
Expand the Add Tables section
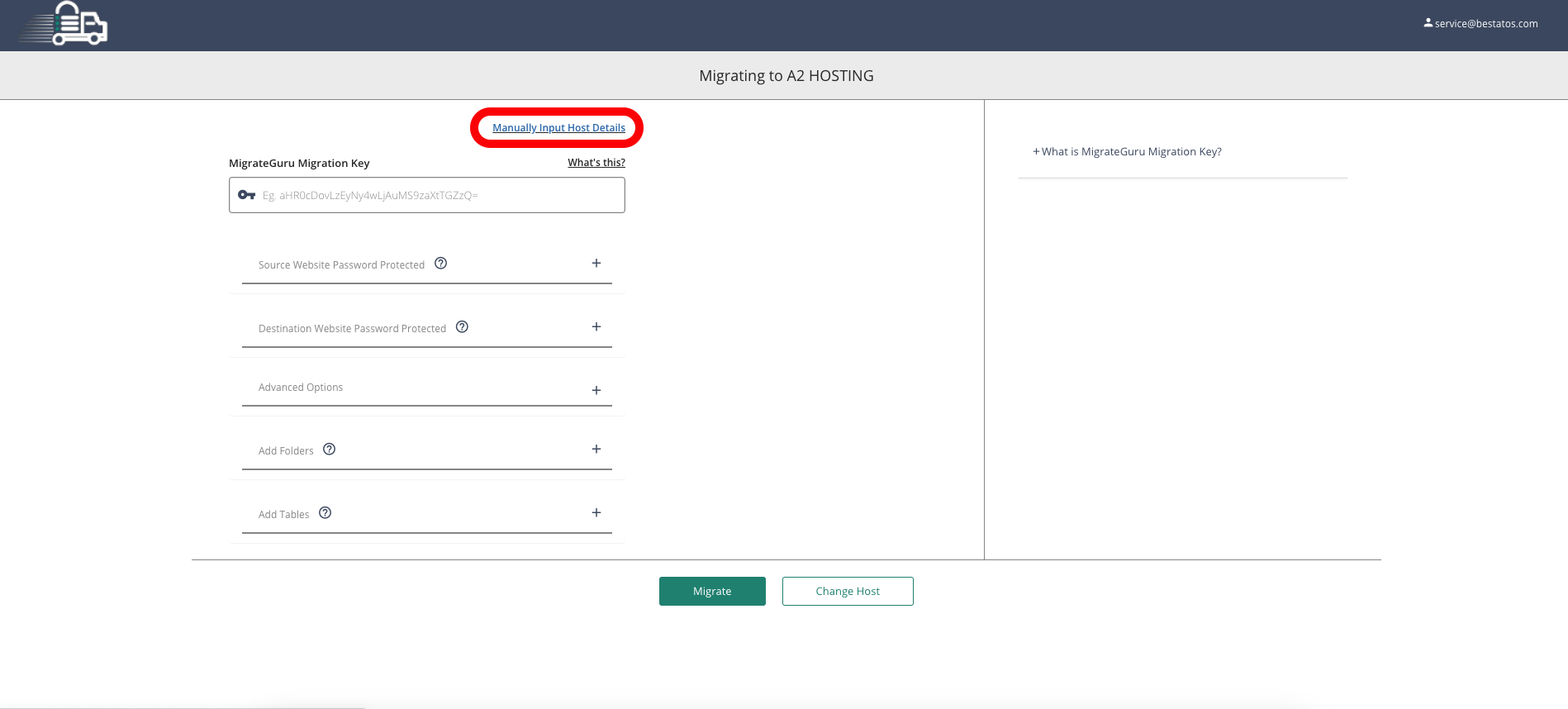click(596, 513)
